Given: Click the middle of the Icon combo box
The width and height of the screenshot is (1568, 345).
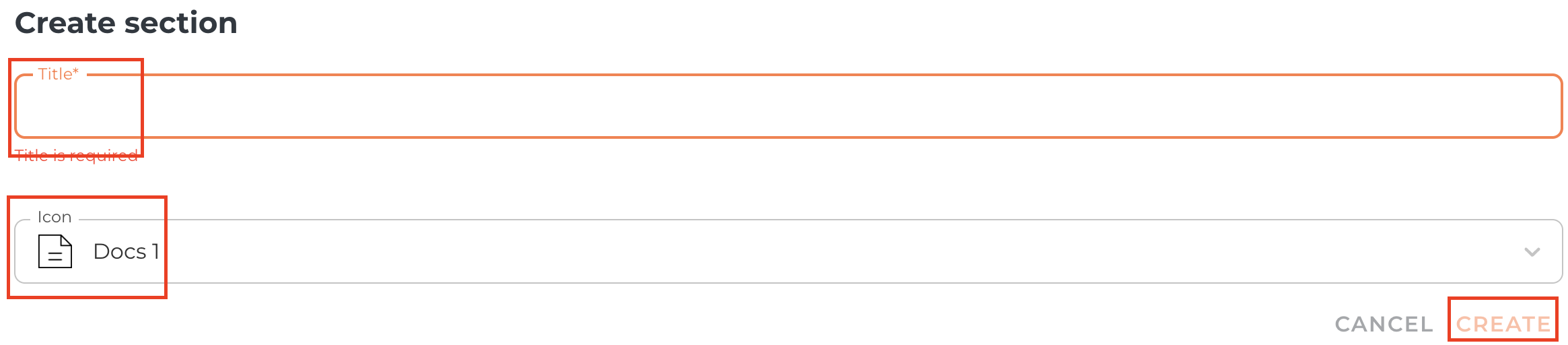Looking at the screenshot, I should tap(787, 251).
